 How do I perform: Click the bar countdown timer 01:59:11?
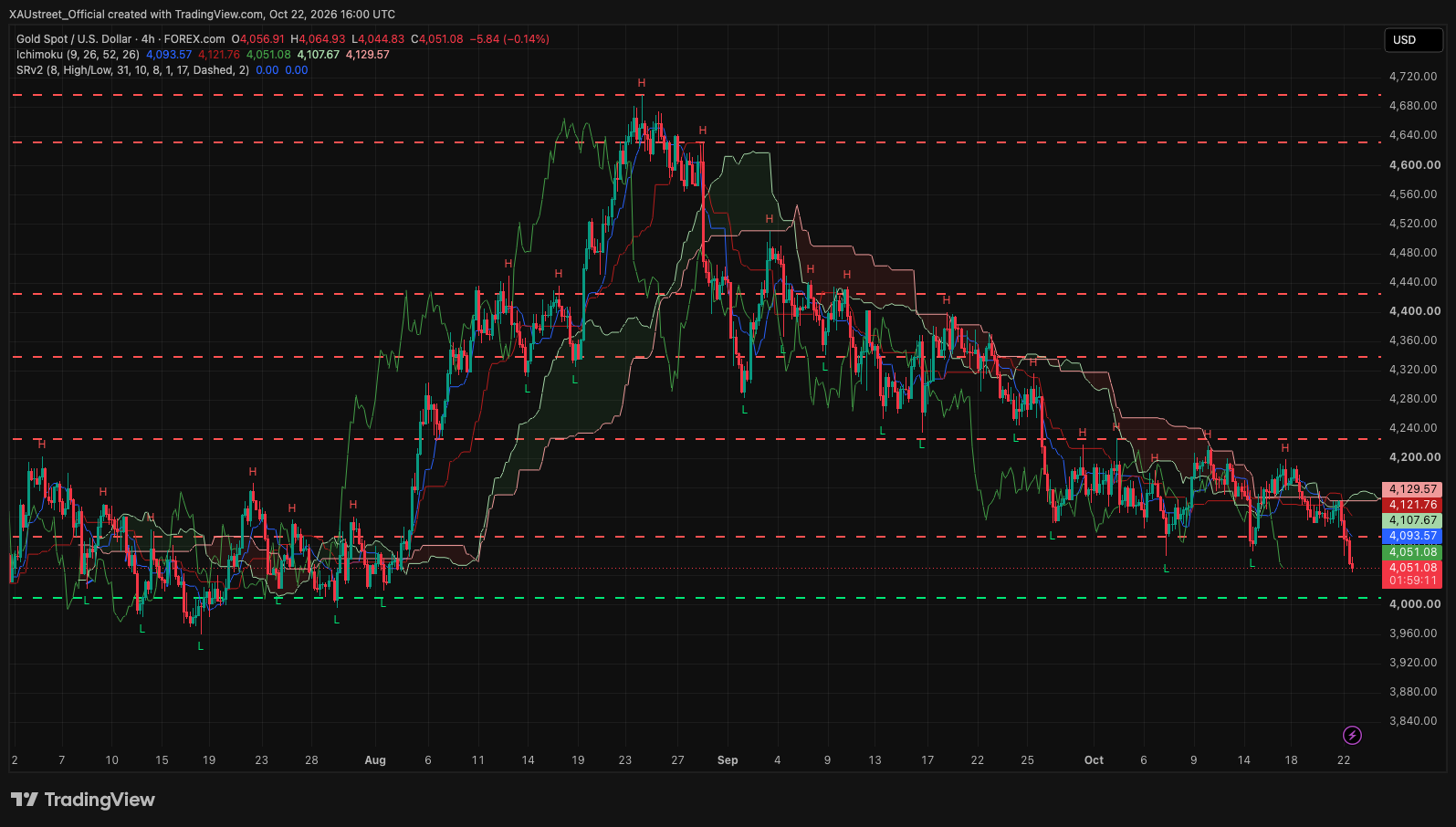coord(1412,581)
